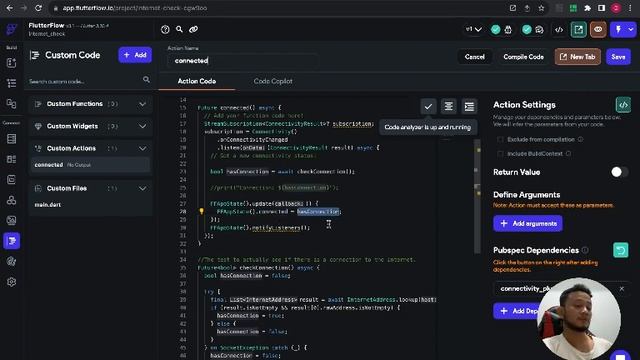Image resolution: width=640 pixels, height=360 pixels.
Task: Open code in New Tab
Action: click(x=578, y=57)
